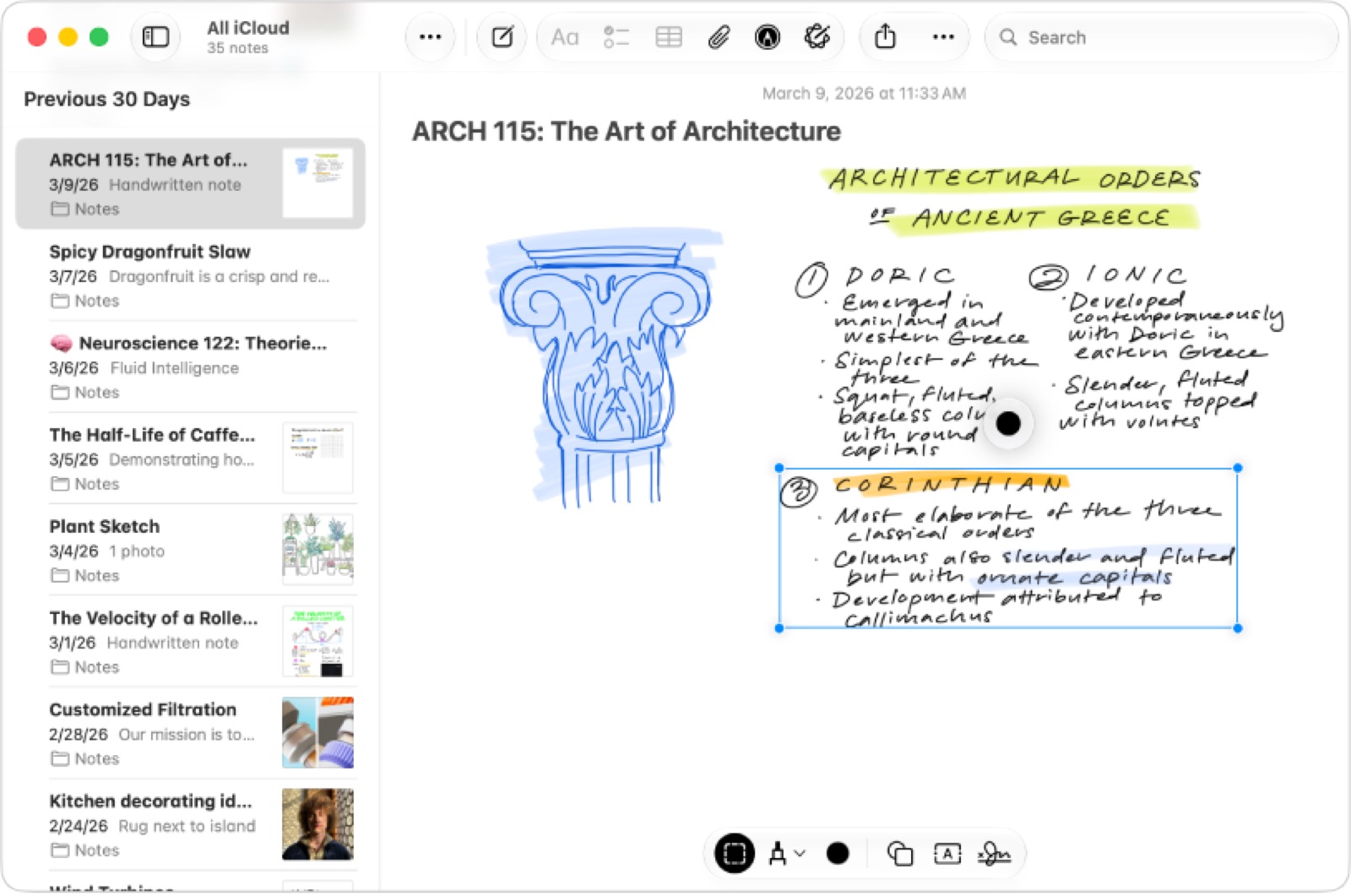Insert a checklist with the checklist icon
The image size is (1351, 896).
coord(616,37)
